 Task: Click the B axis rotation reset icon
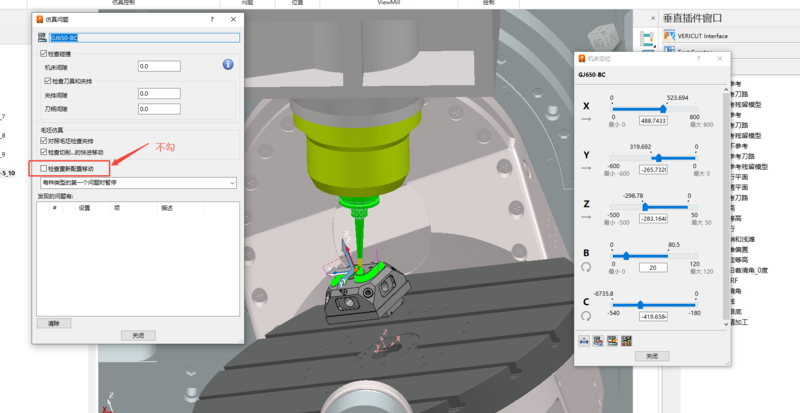585,267
